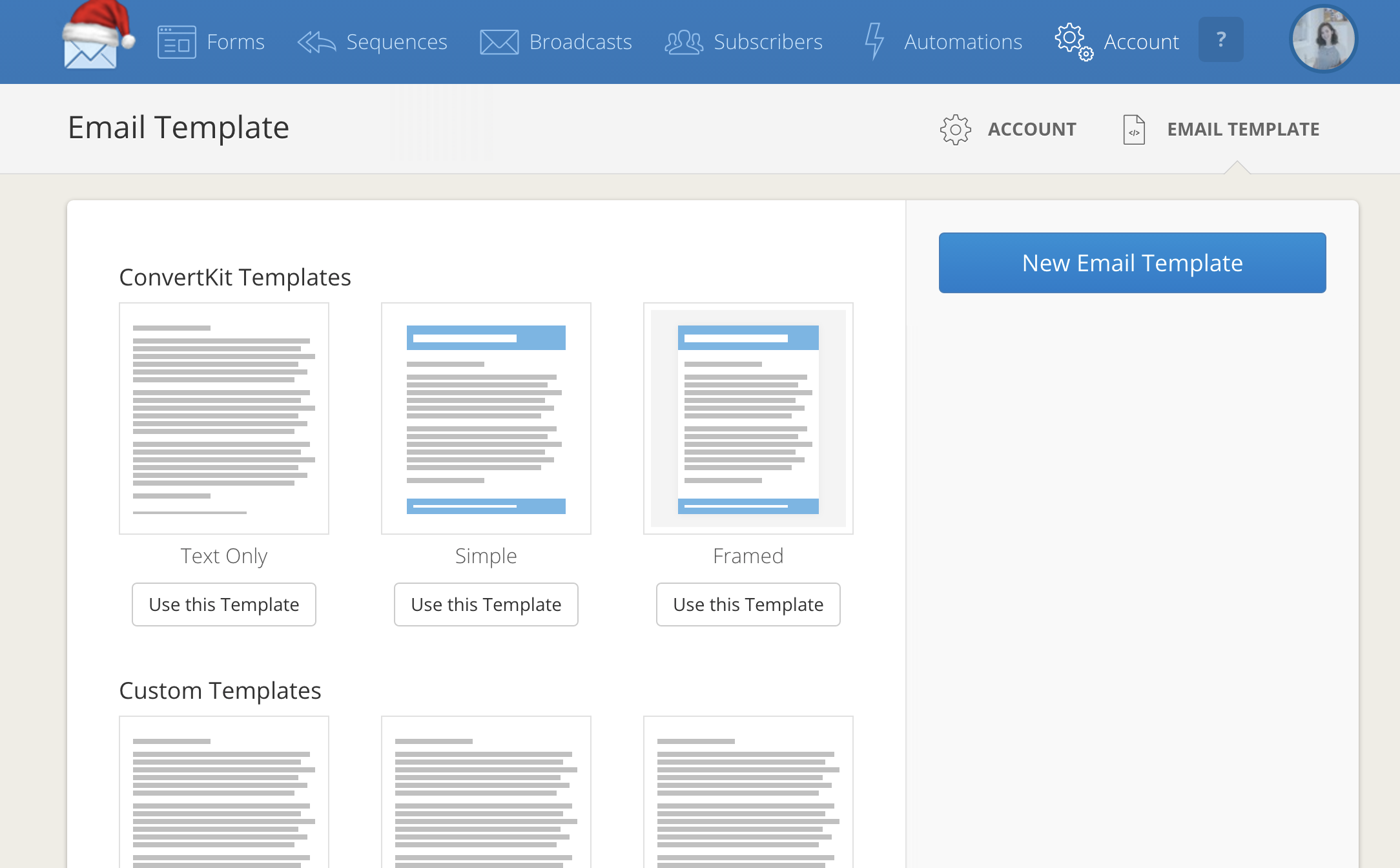This screenshot has height=868, width=1400.
Task: Use the Text Only template
Action: click(x=223, y=604)
